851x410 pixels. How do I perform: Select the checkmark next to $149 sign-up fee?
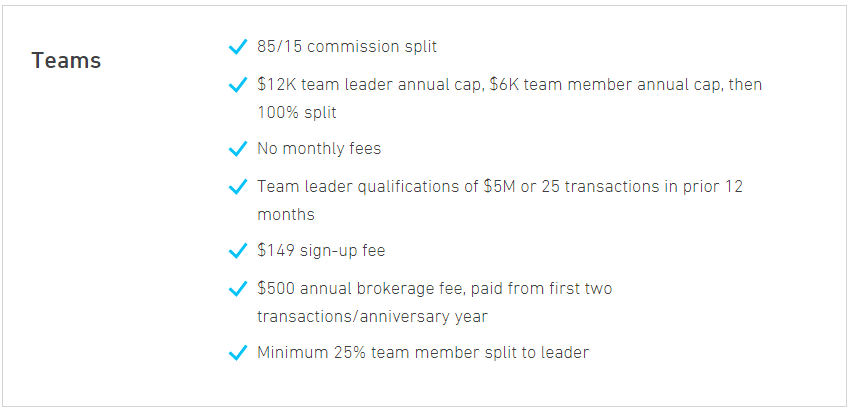pos(238,251)
